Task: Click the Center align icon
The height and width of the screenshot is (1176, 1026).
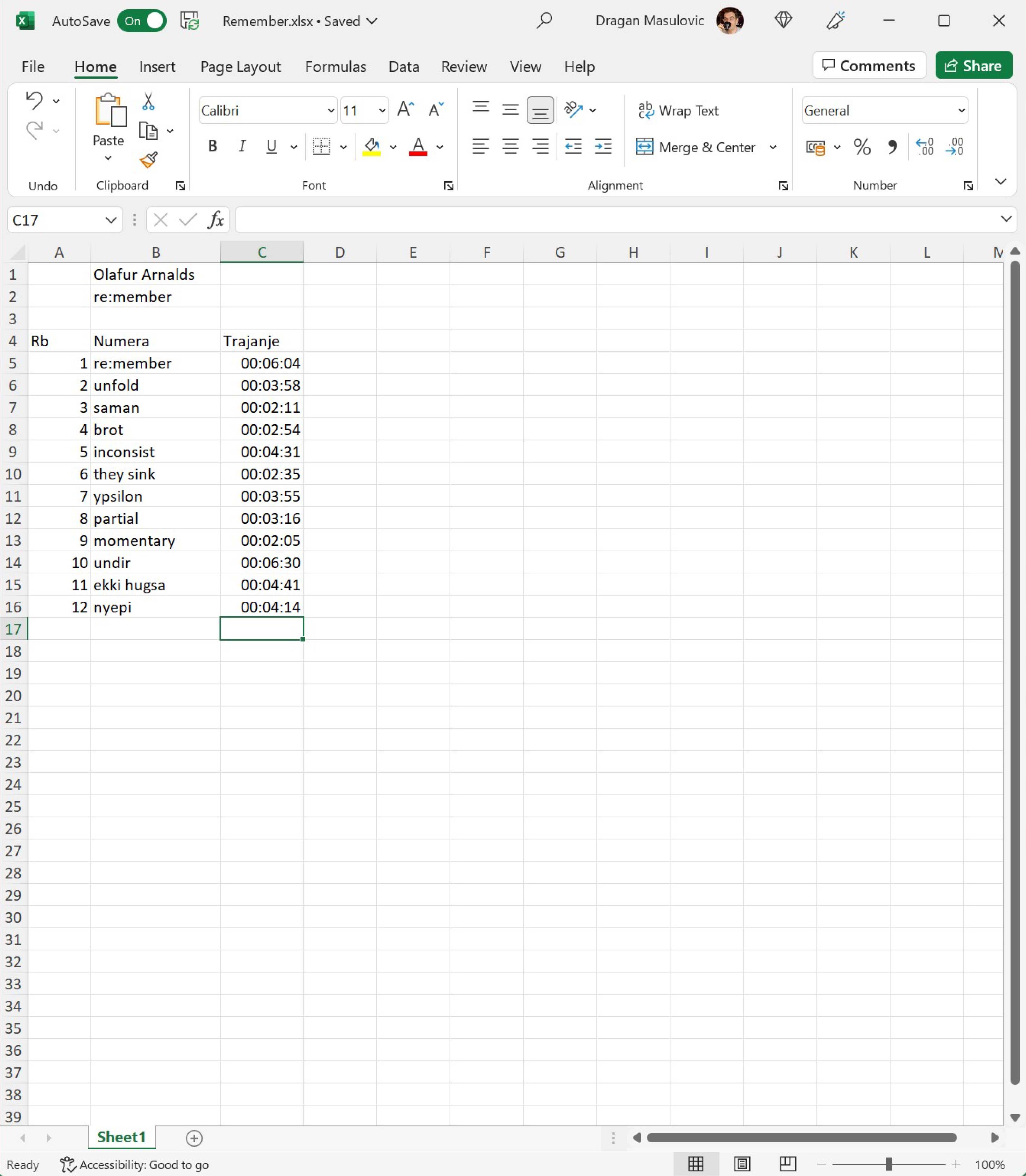Action: (x=510, y=147)
